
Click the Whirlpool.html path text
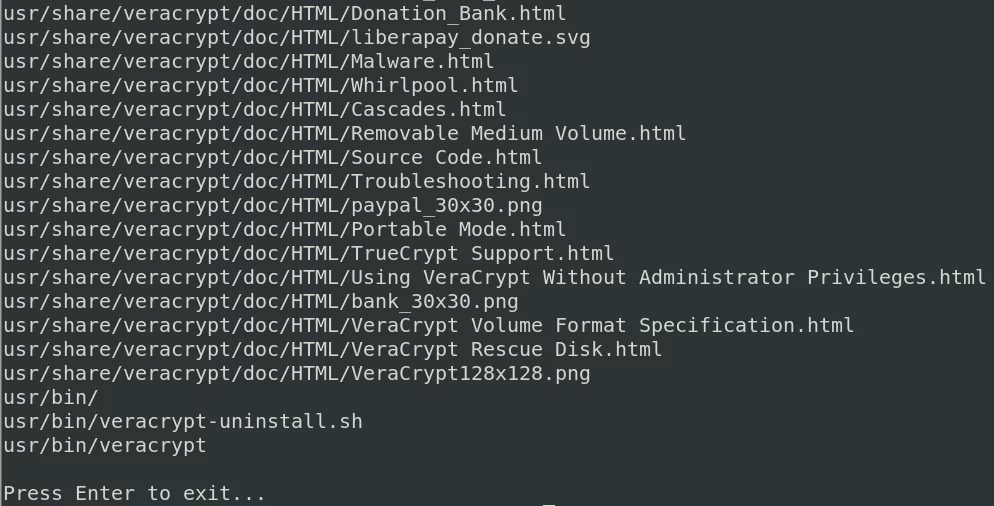(x=261, y=86)
